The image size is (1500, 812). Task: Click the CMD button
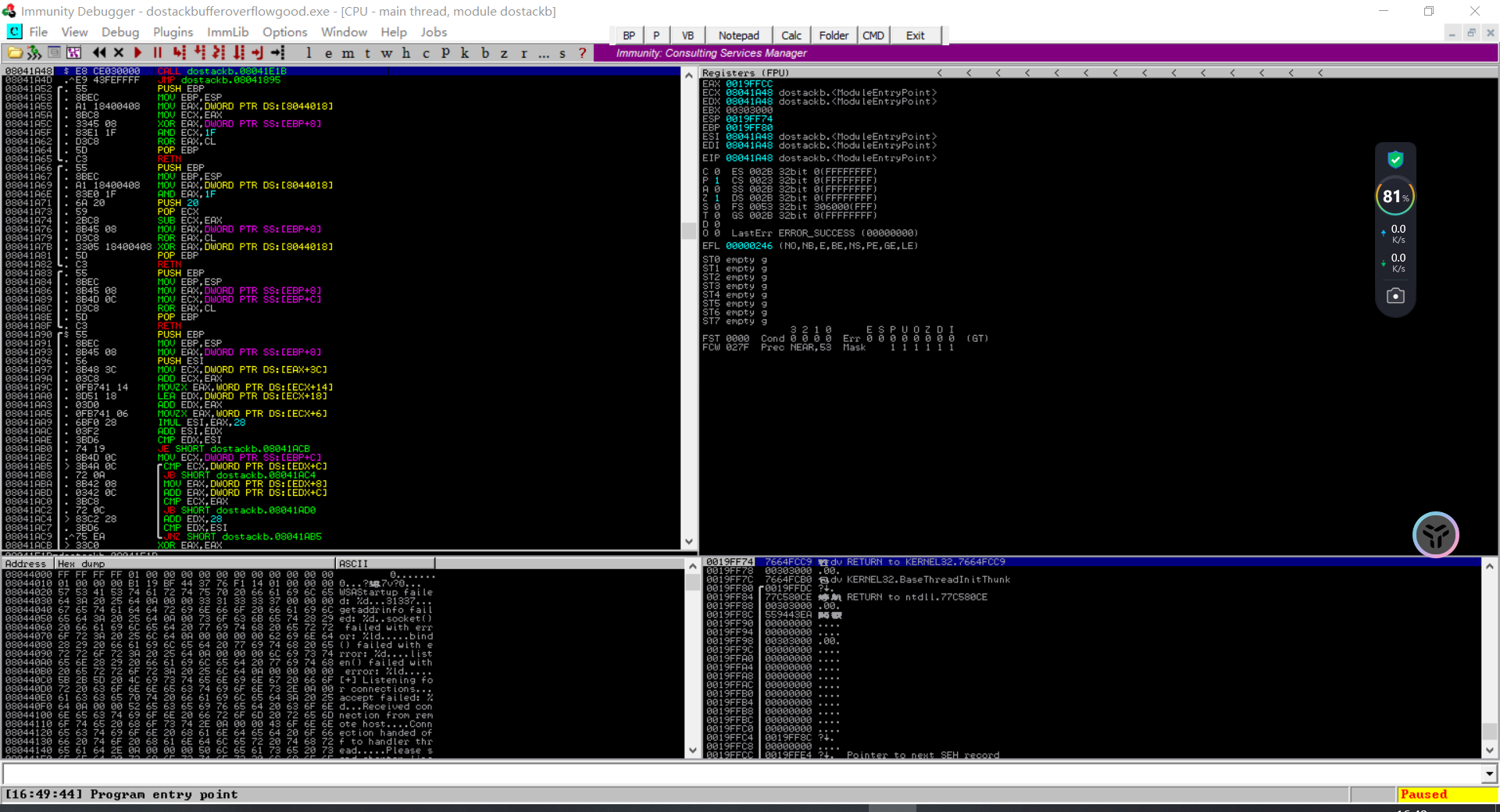click(x=873, y=35)
